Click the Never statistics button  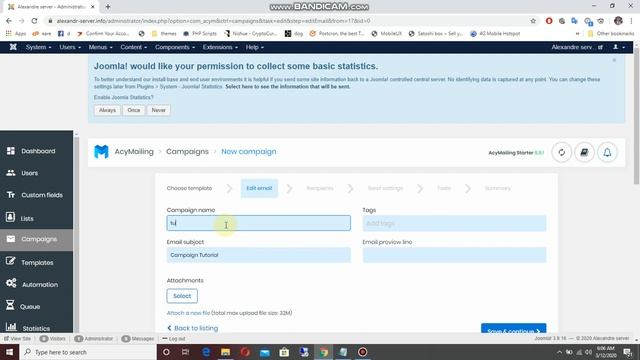[x=159, y=110]
